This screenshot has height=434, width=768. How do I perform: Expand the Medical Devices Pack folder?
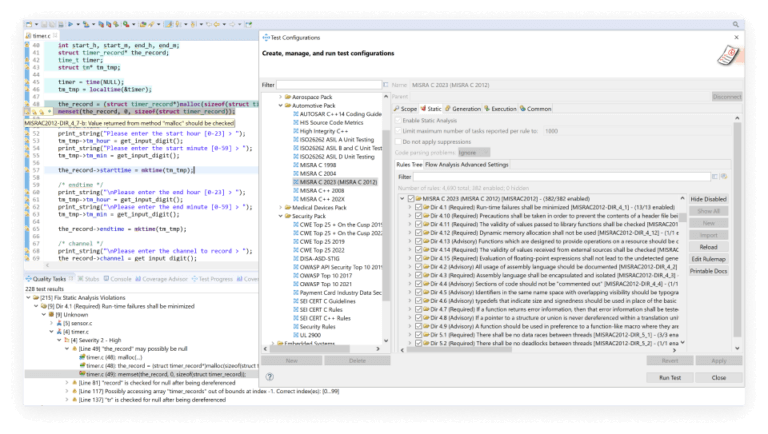(x=281, y=207)
